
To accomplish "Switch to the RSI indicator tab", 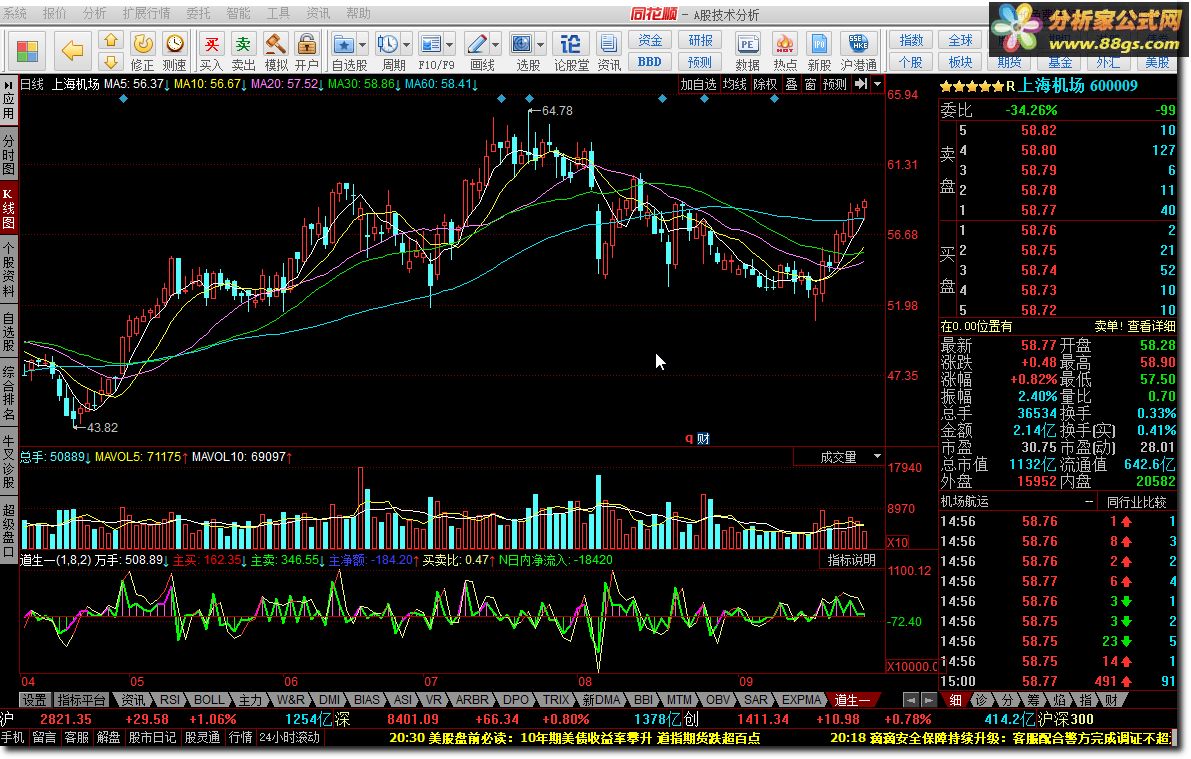I will (170, 700).
